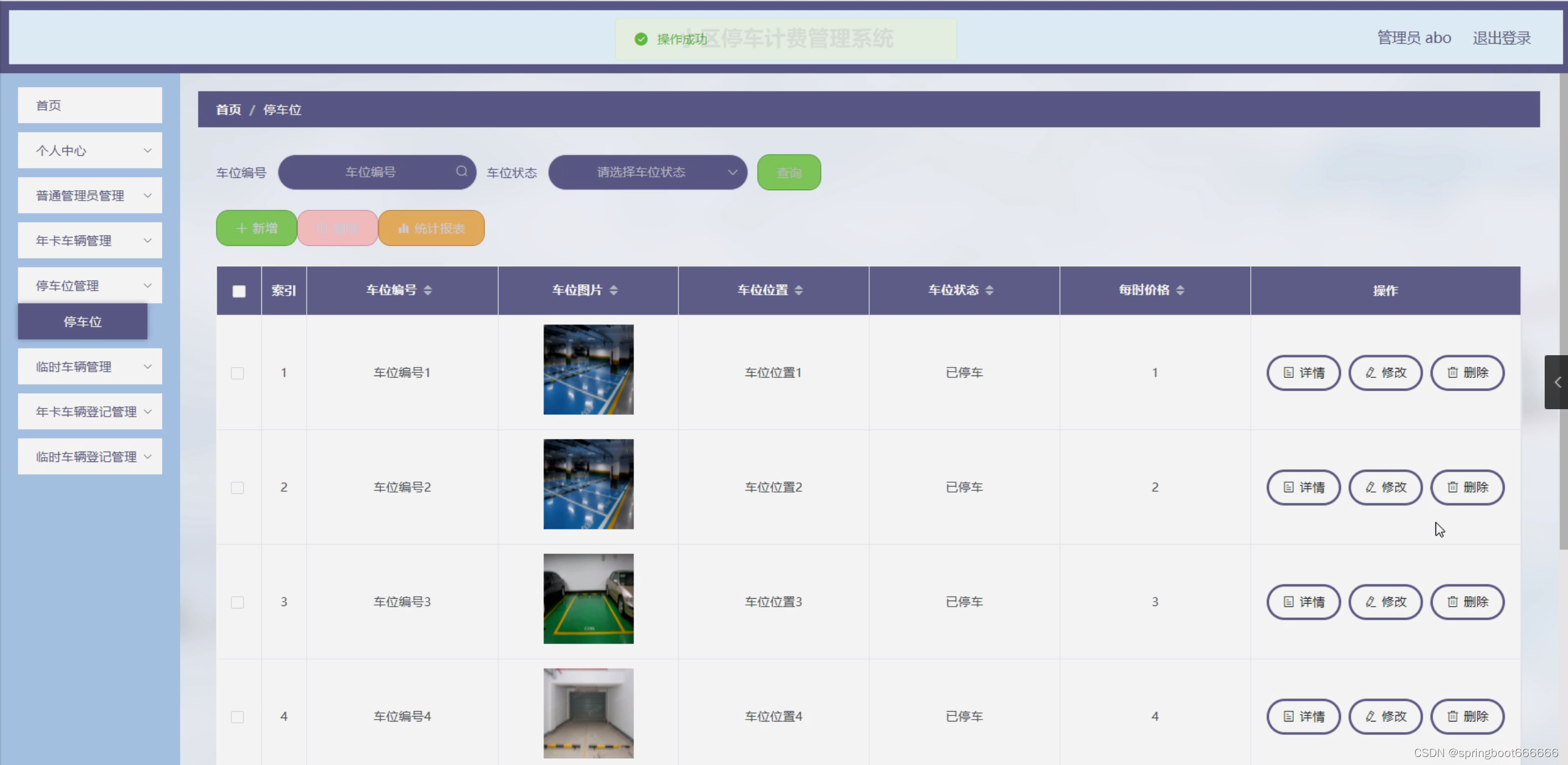Expand the 临时车辆管理 sidebar menu
Viewport: 1568px width, 765px height.
[x=90, y=367]
